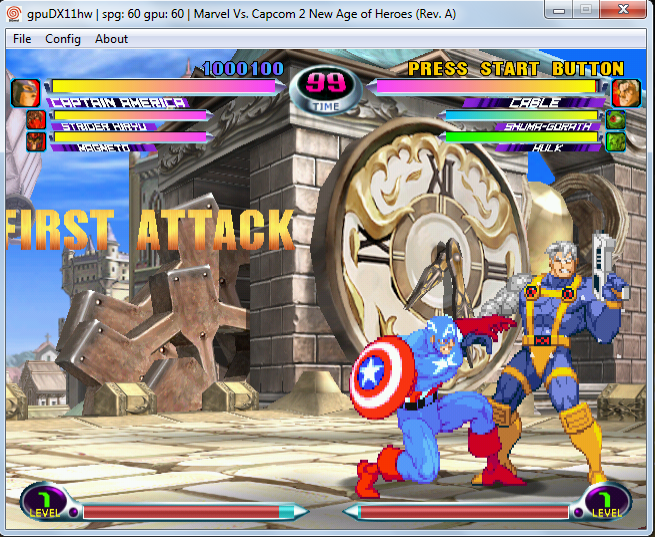Click the FIRST ATTACK banner text
Image resolution: width=655 pixels, height=560 pixels.
click(x=150, y=230)
